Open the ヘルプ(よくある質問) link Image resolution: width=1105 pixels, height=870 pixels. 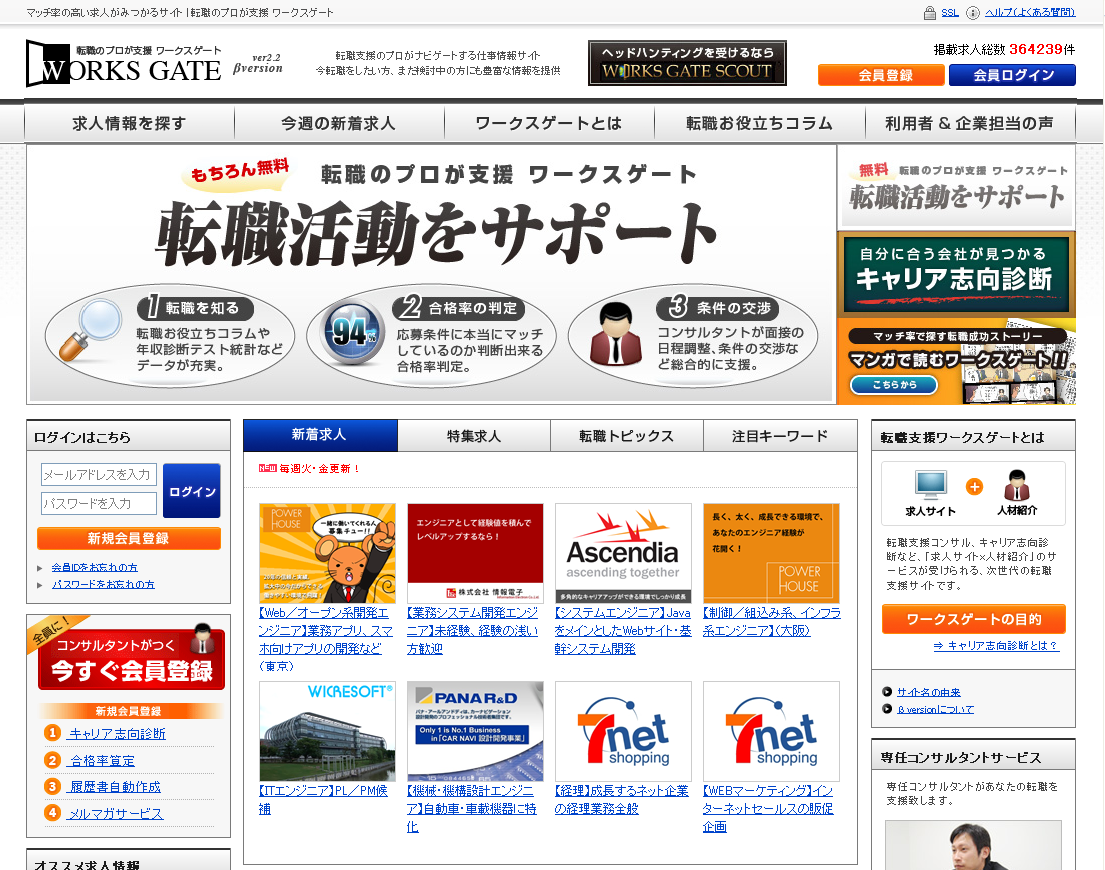(1030, 13)
